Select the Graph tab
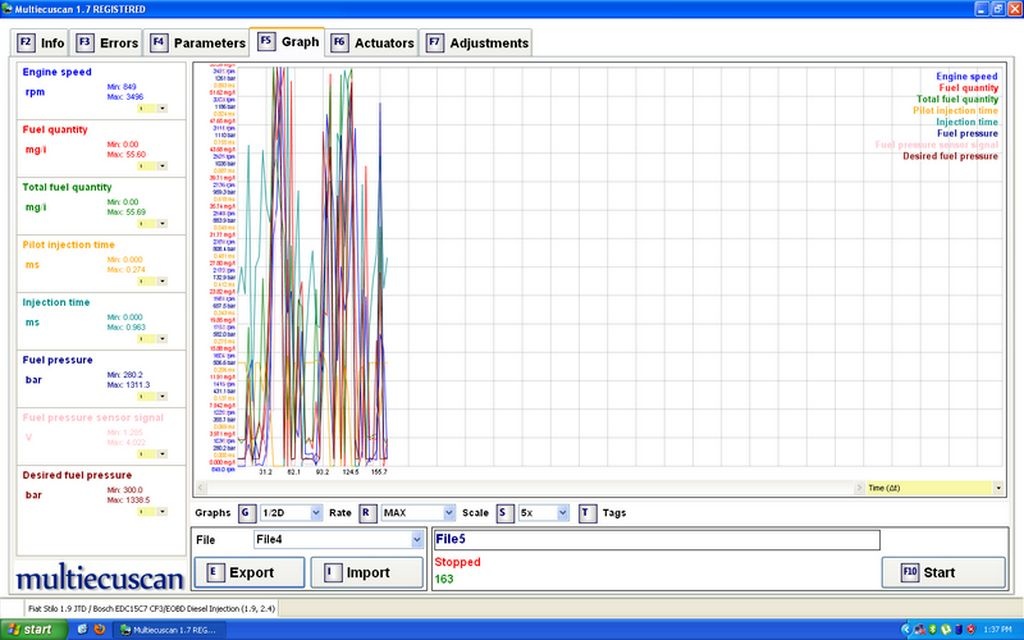 coord(287,42)
